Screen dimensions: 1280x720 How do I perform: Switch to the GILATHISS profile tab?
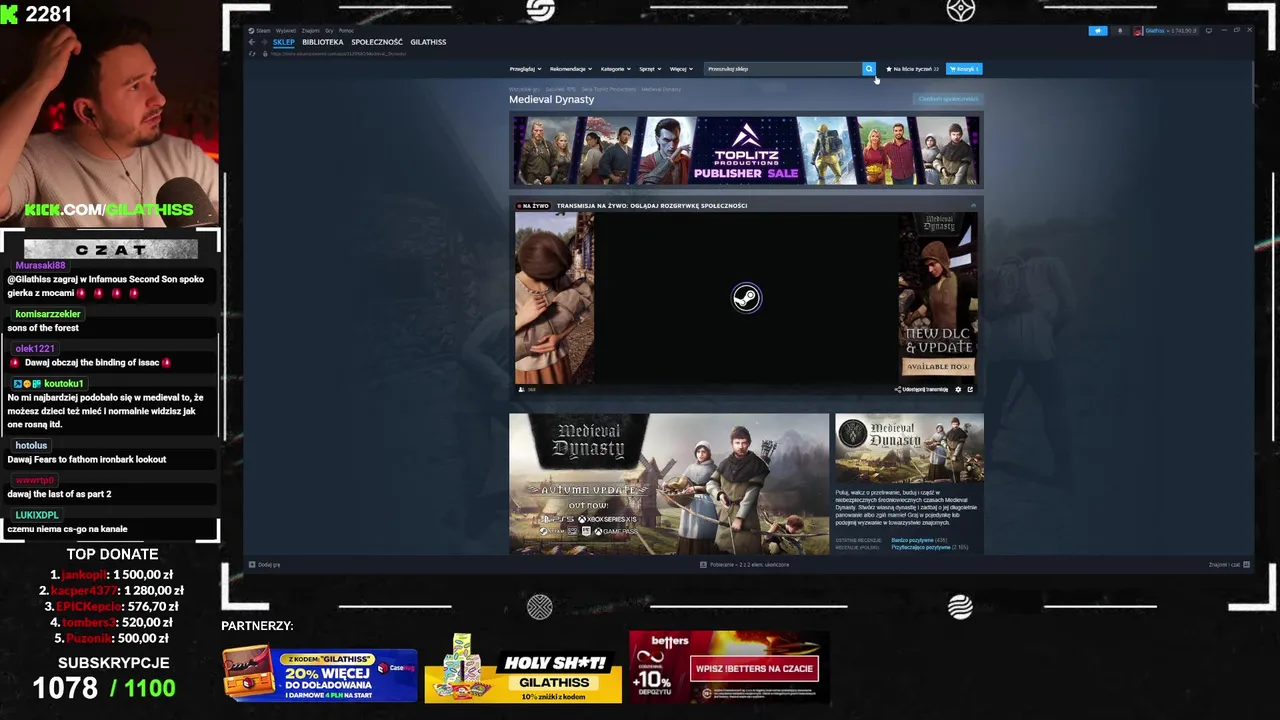coord(428,42)
